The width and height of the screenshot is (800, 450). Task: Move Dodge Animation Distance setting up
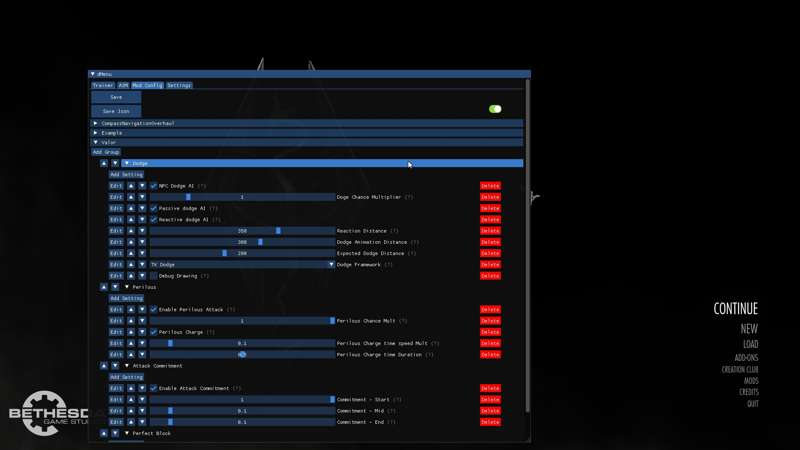(x=131, y=242)
